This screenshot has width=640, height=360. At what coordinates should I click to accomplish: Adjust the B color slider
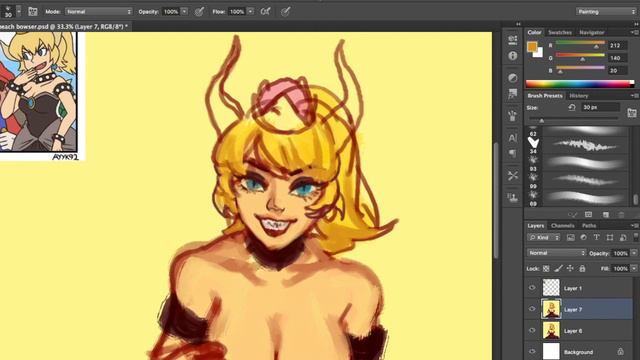coord(580,70)
